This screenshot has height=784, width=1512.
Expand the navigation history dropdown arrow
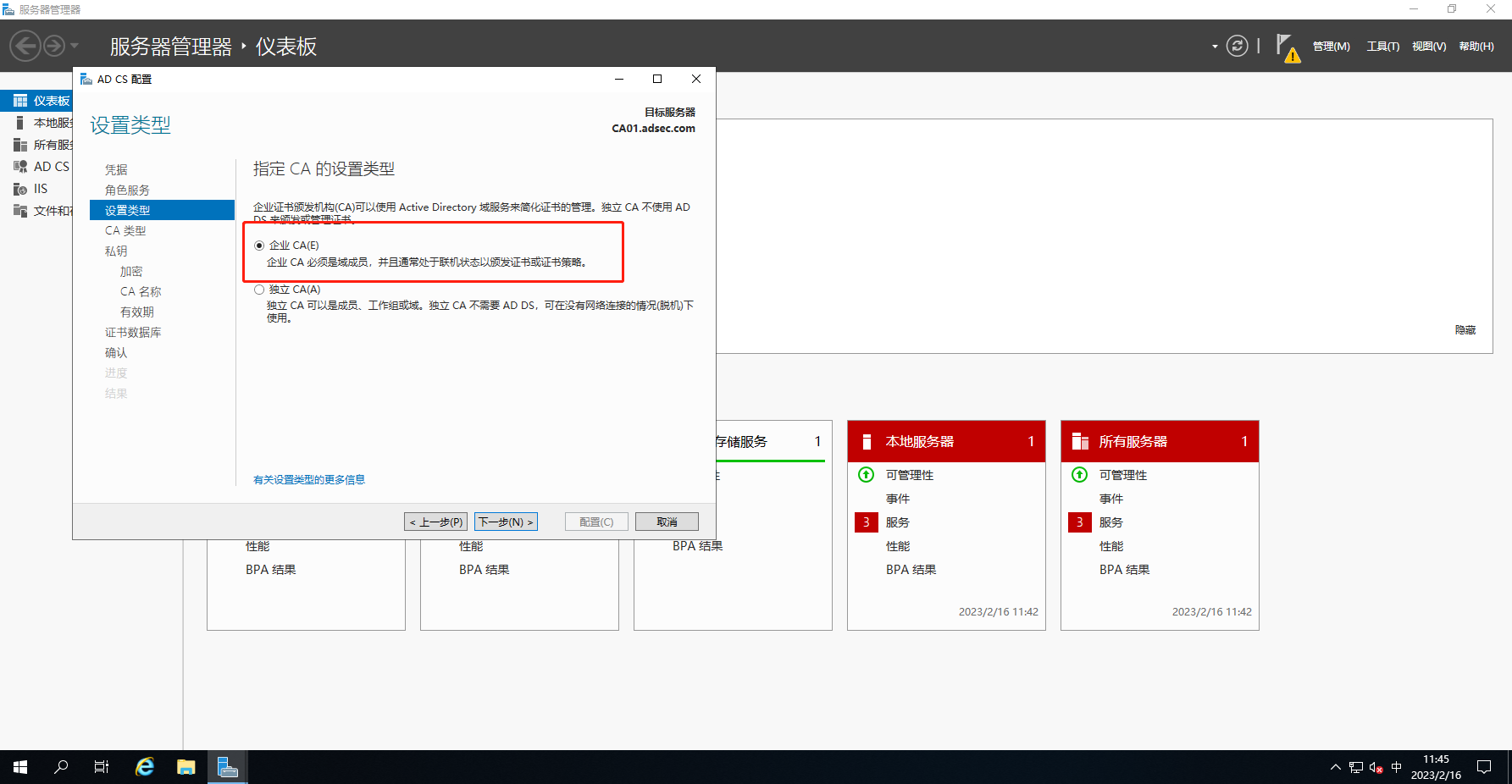point(75,46)
